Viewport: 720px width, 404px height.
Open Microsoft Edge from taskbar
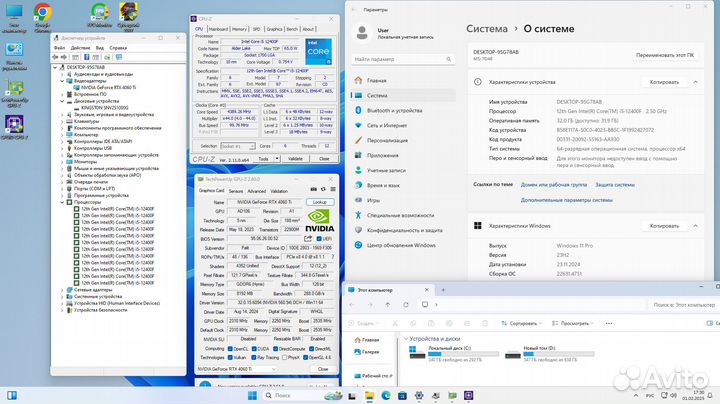(x=386, y=395)
